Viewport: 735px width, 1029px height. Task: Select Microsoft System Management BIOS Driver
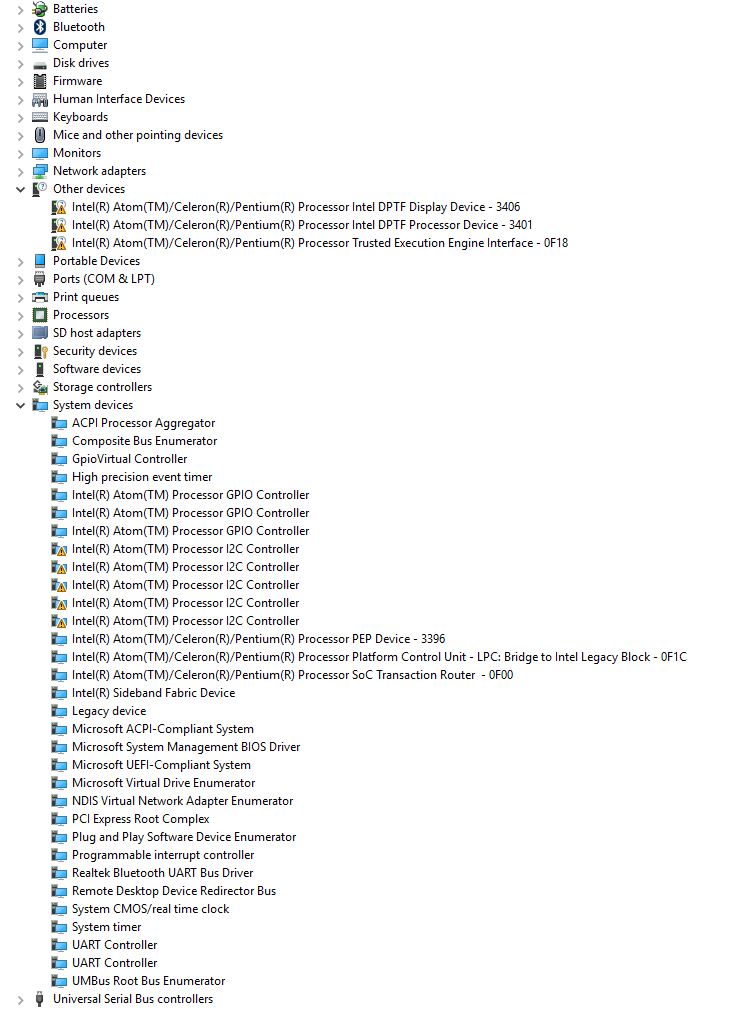(186, 747)
